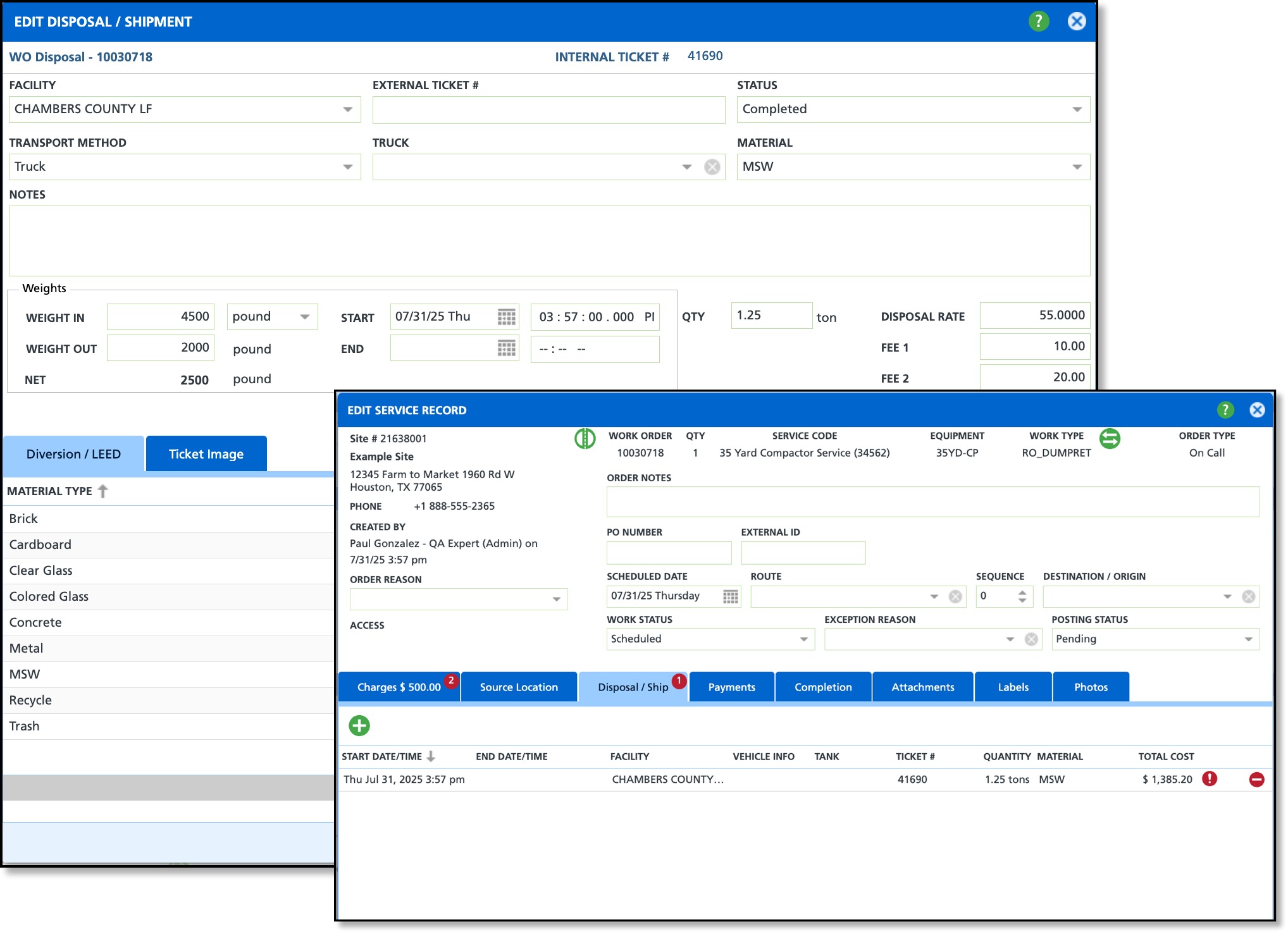Open START date calendar picker icon
This screenshot has height=941, width=1288.
[x=506, y=317]
